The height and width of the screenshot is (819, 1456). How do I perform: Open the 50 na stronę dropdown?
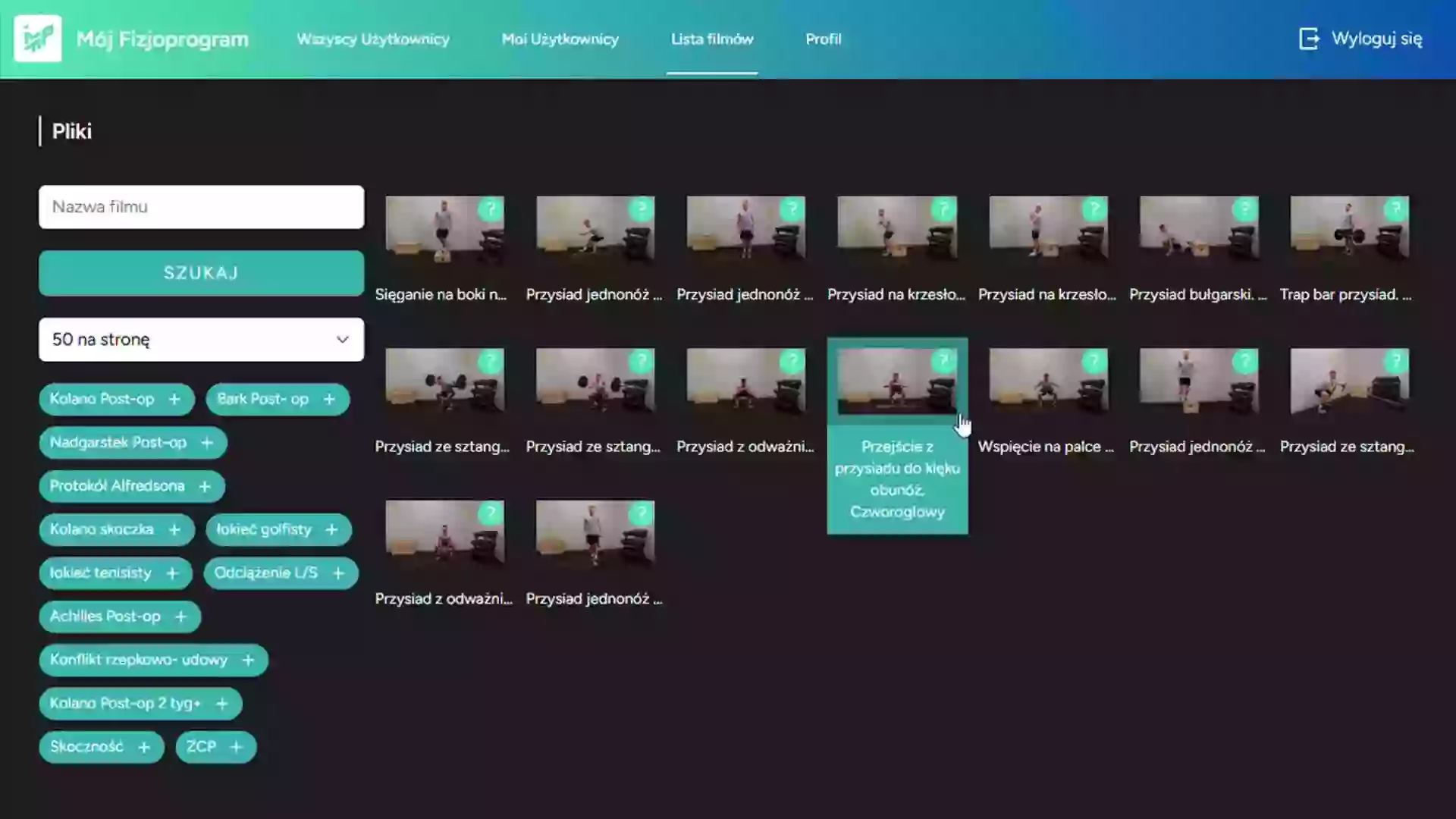coord(201,340)
